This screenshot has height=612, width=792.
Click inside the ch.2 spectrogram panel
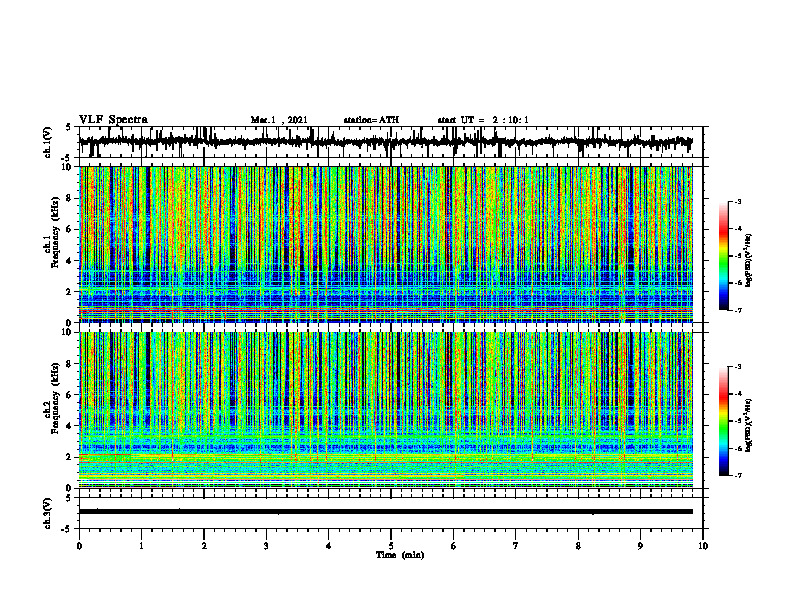coord(386,410)
